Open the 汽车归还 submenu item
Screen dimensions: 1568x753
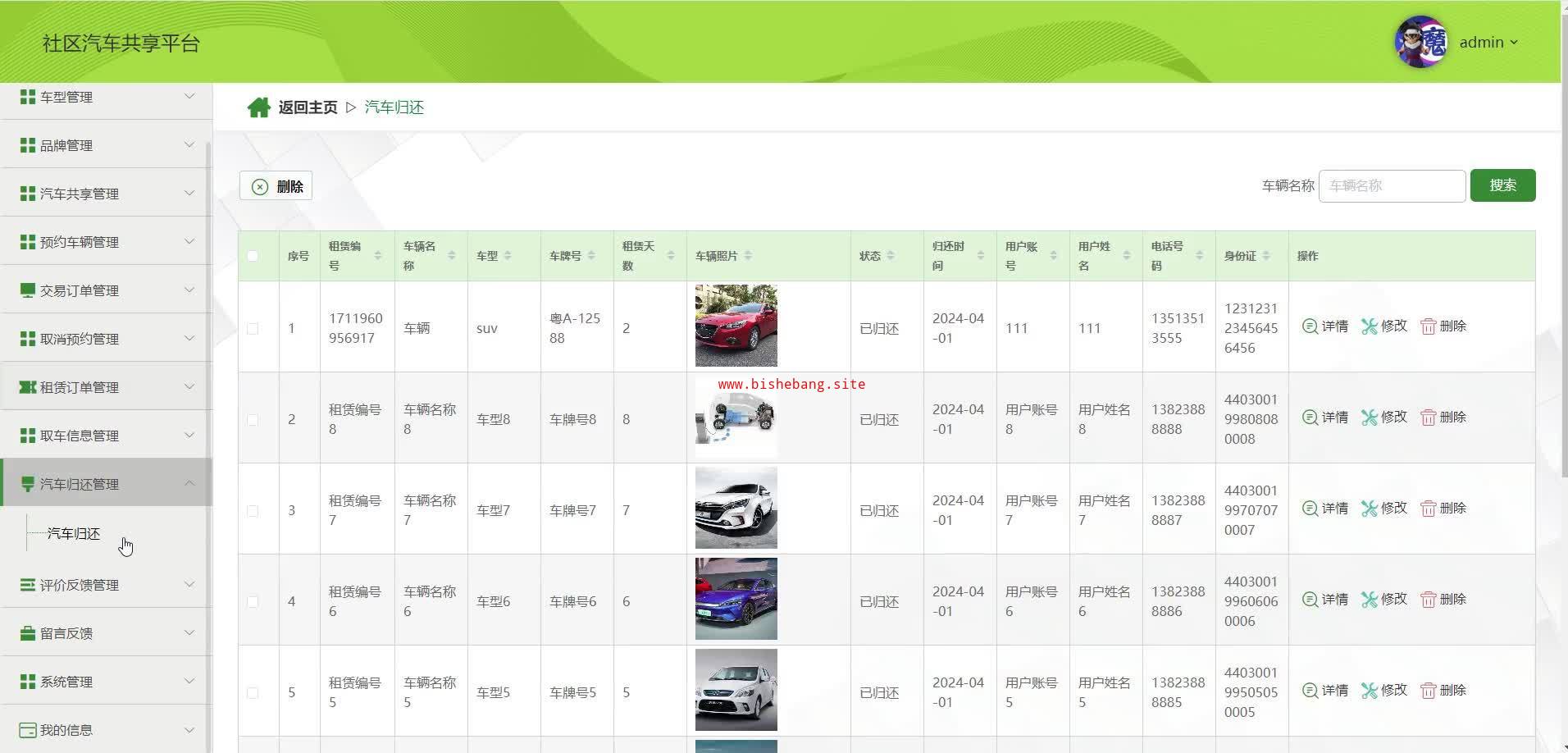[x=74, y=534]
